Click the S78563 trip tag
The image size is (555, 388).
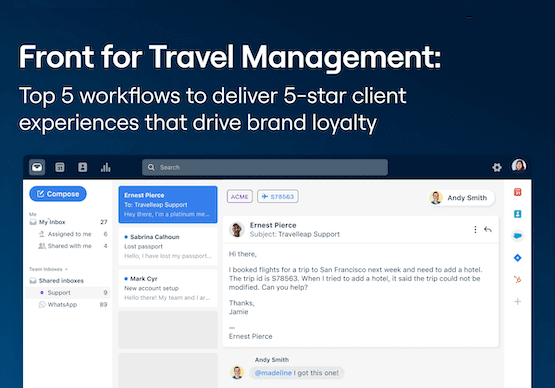pos(278,196)
